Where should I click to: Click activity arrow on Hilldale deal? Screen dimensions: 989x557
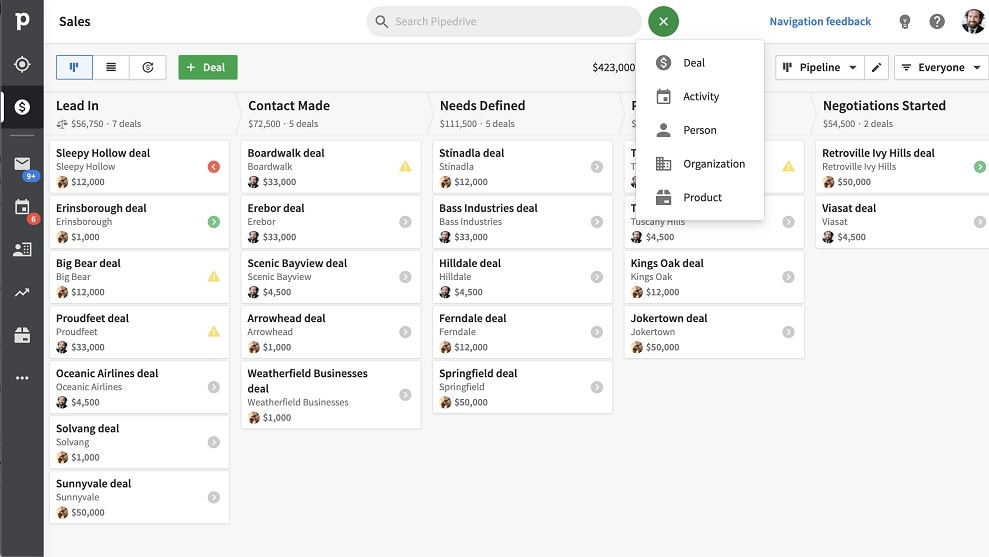click(x=597, y=277)
